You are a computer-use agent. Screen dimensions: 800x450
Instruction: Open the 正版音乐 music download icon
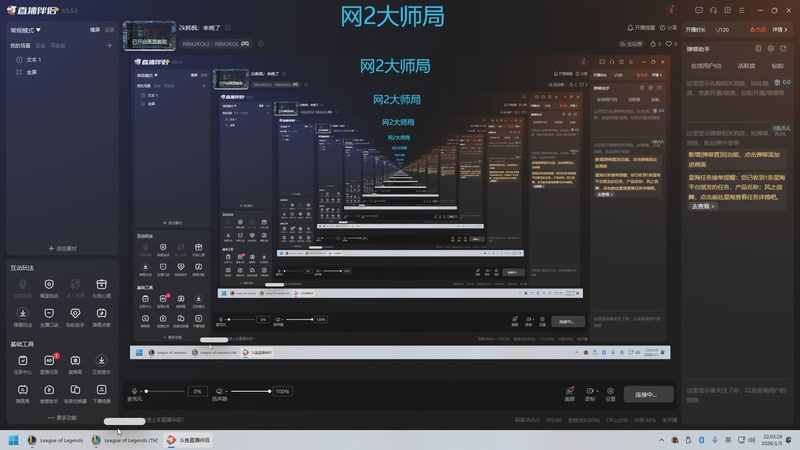click(x=102, y=361)
